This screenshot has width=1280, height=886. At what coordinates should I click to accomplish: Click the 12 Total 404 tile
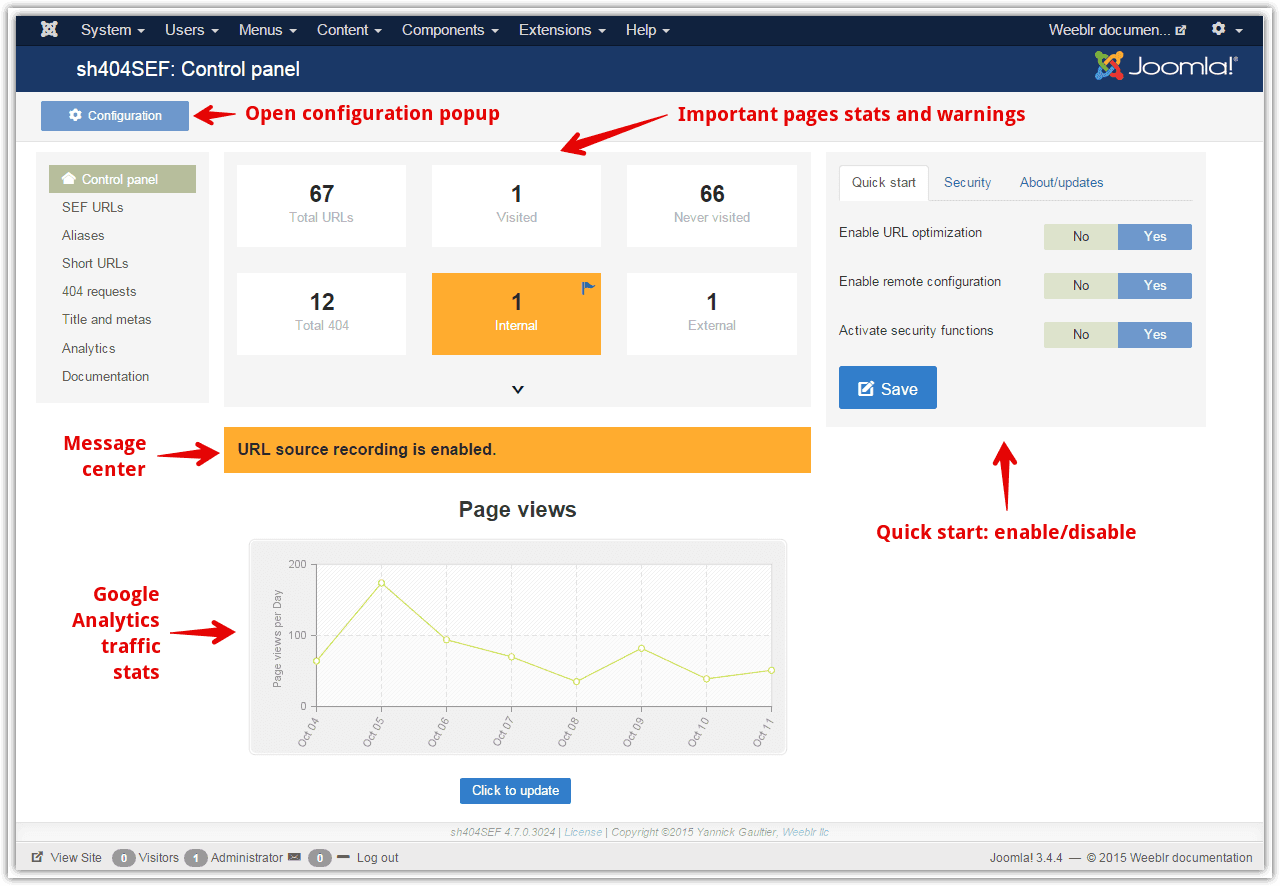[321, 314]
